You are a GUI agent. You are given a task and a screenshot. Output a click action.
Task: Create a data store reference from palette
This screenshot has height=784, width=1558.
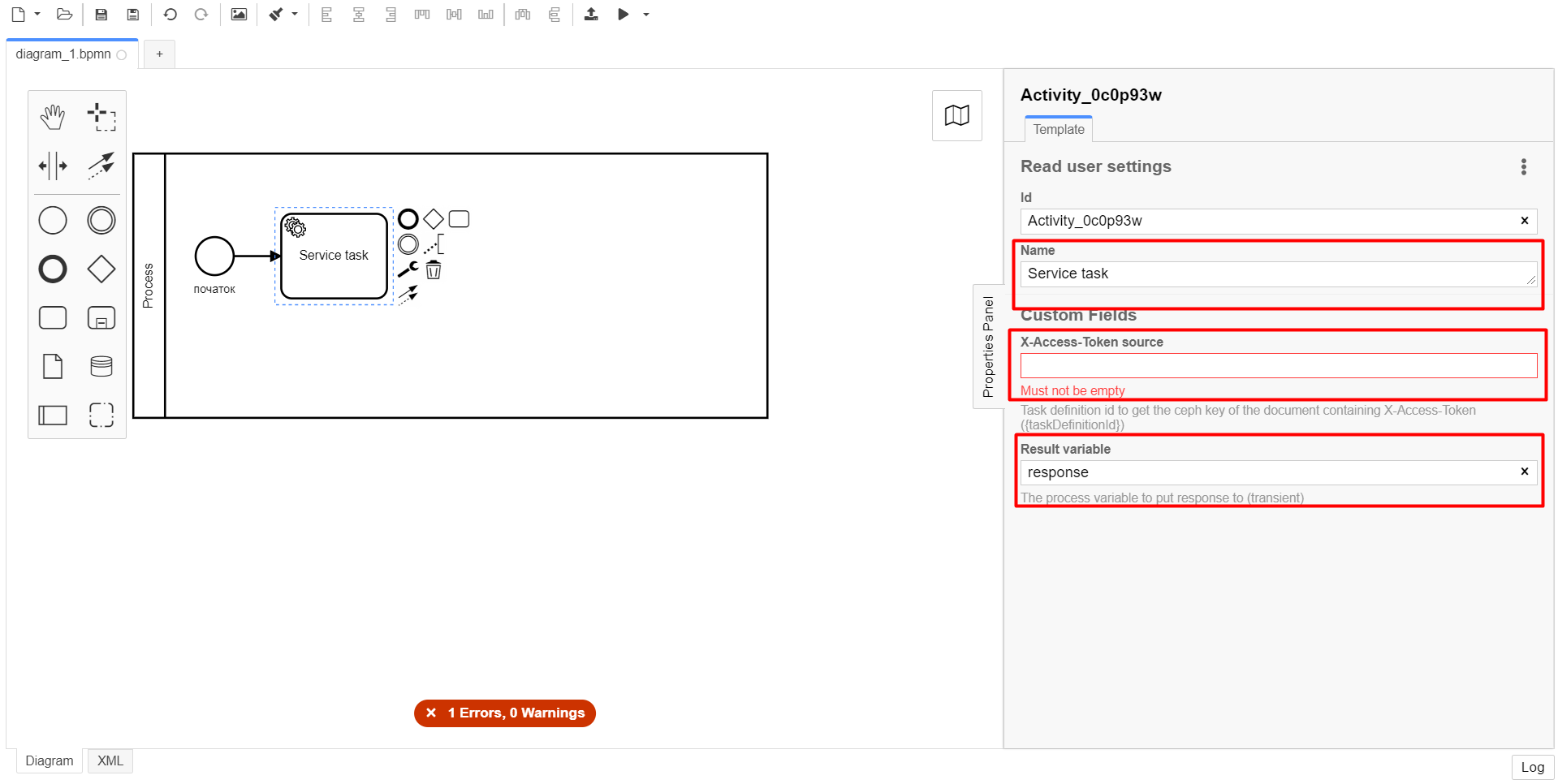point(101,366)
